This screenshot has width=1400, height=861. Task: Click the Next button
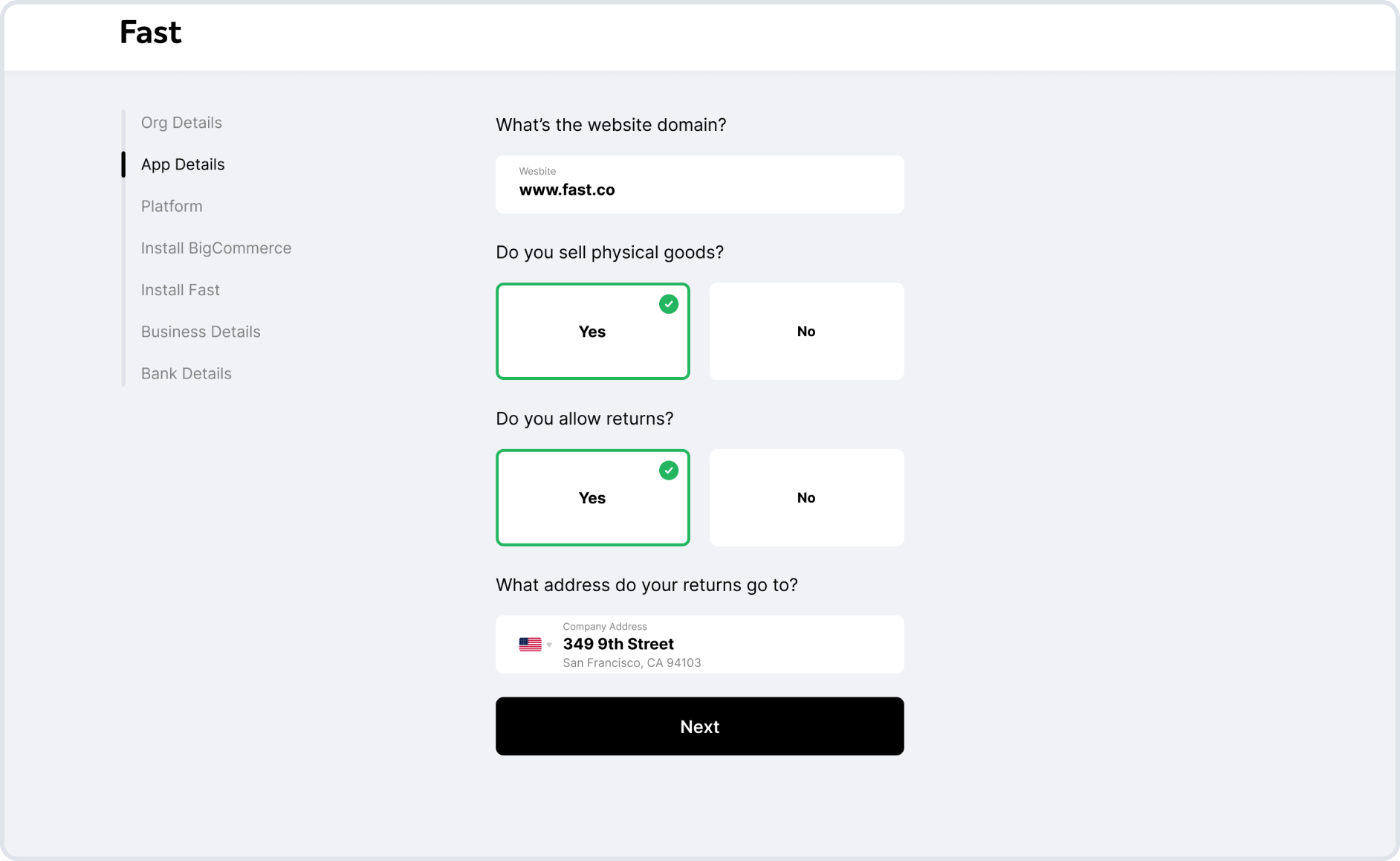point(700,726)
